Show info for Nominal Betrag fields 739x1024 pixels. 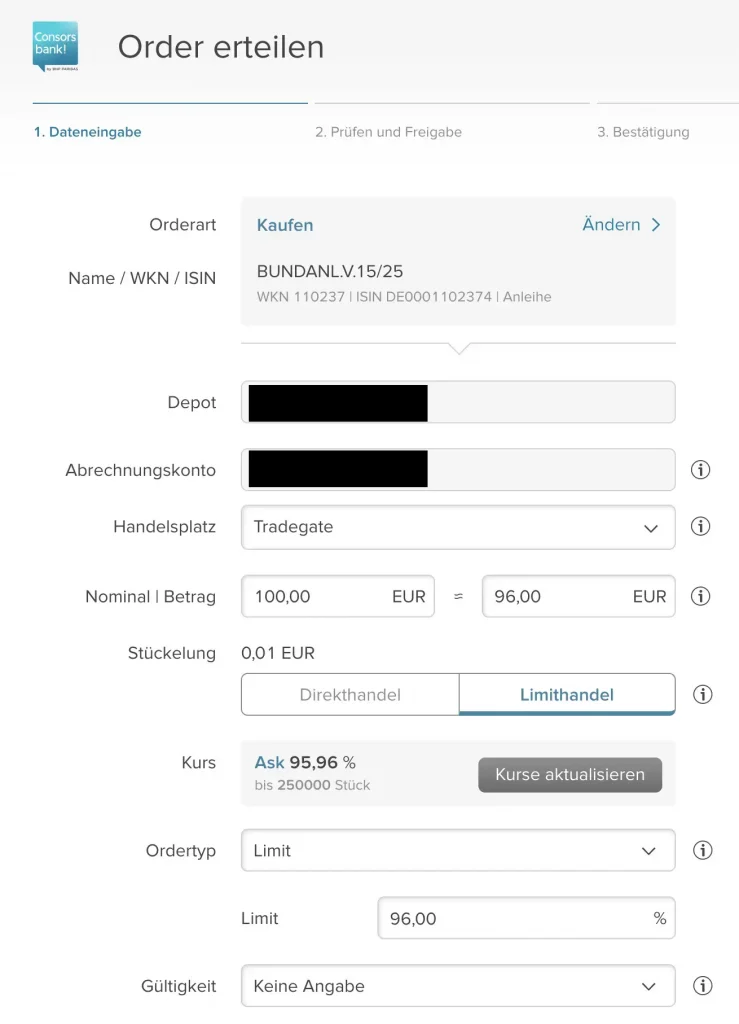click(x=700, y=596)
